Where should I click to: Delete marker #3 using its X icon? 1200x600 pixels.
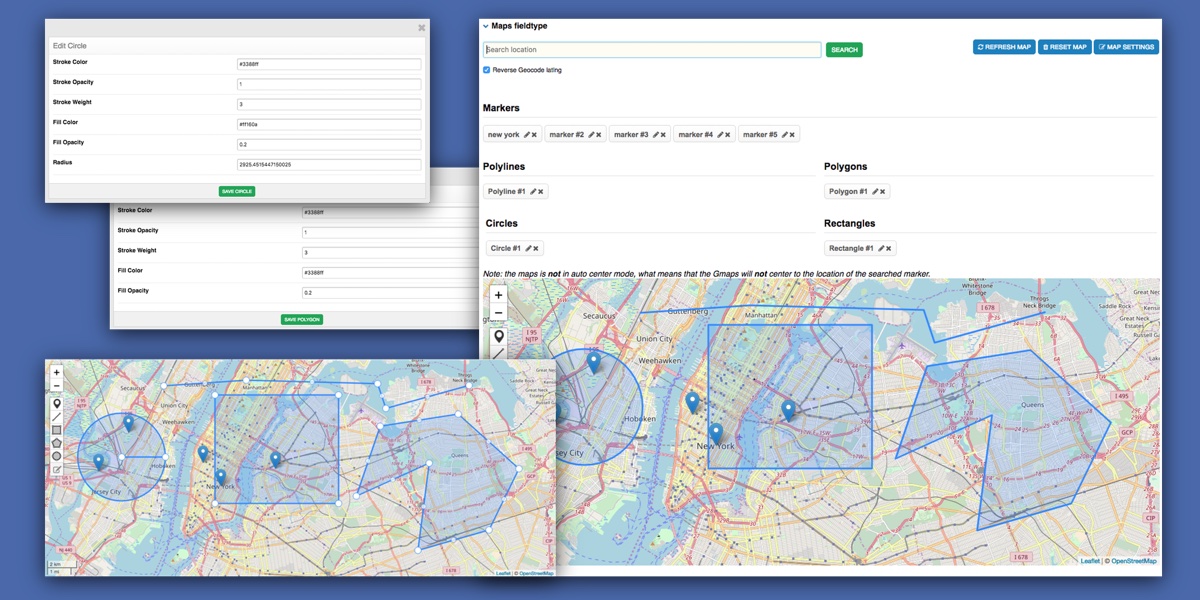663,135
